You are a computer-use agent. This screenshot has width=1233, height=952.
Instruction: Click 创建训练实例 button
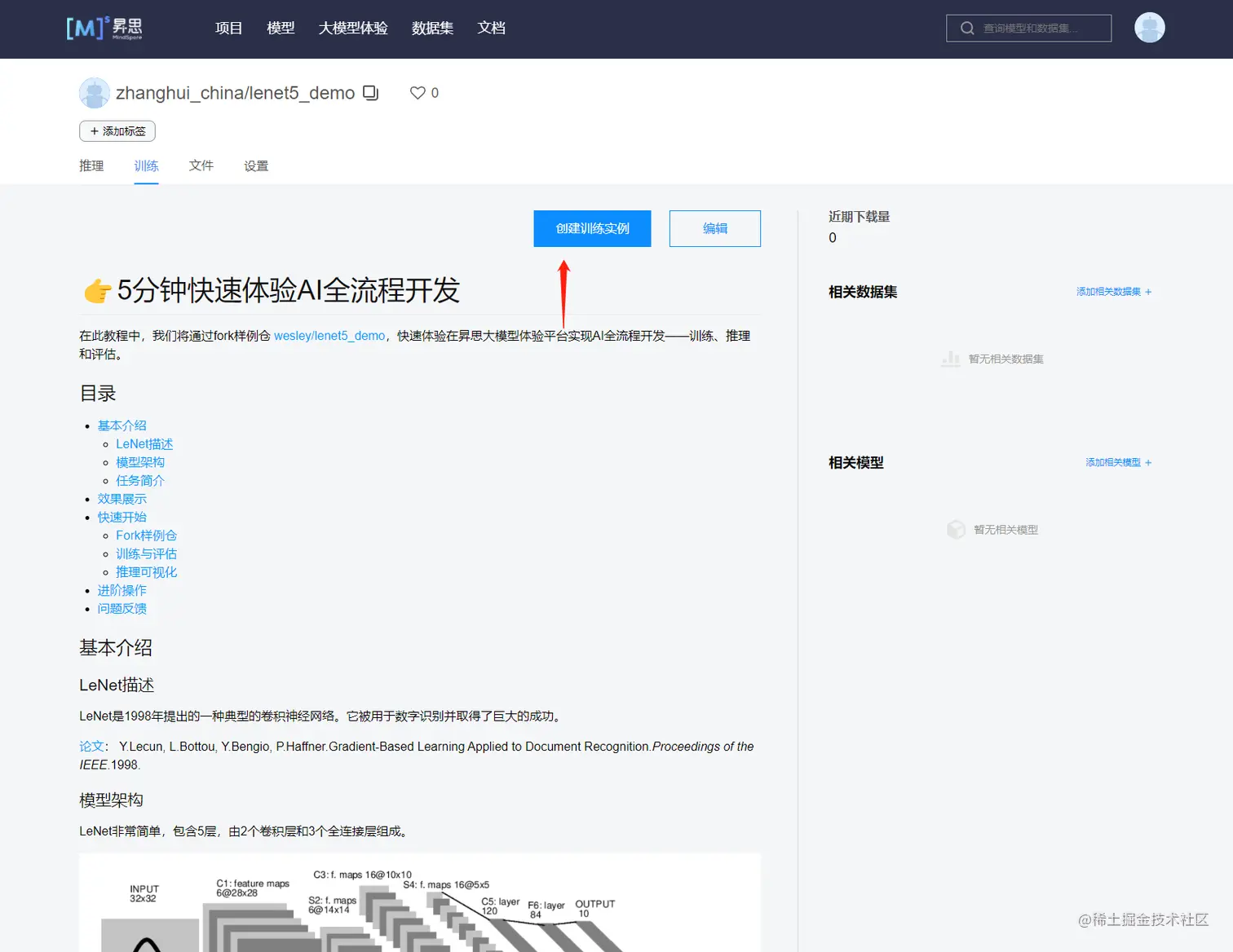[592, 228]
